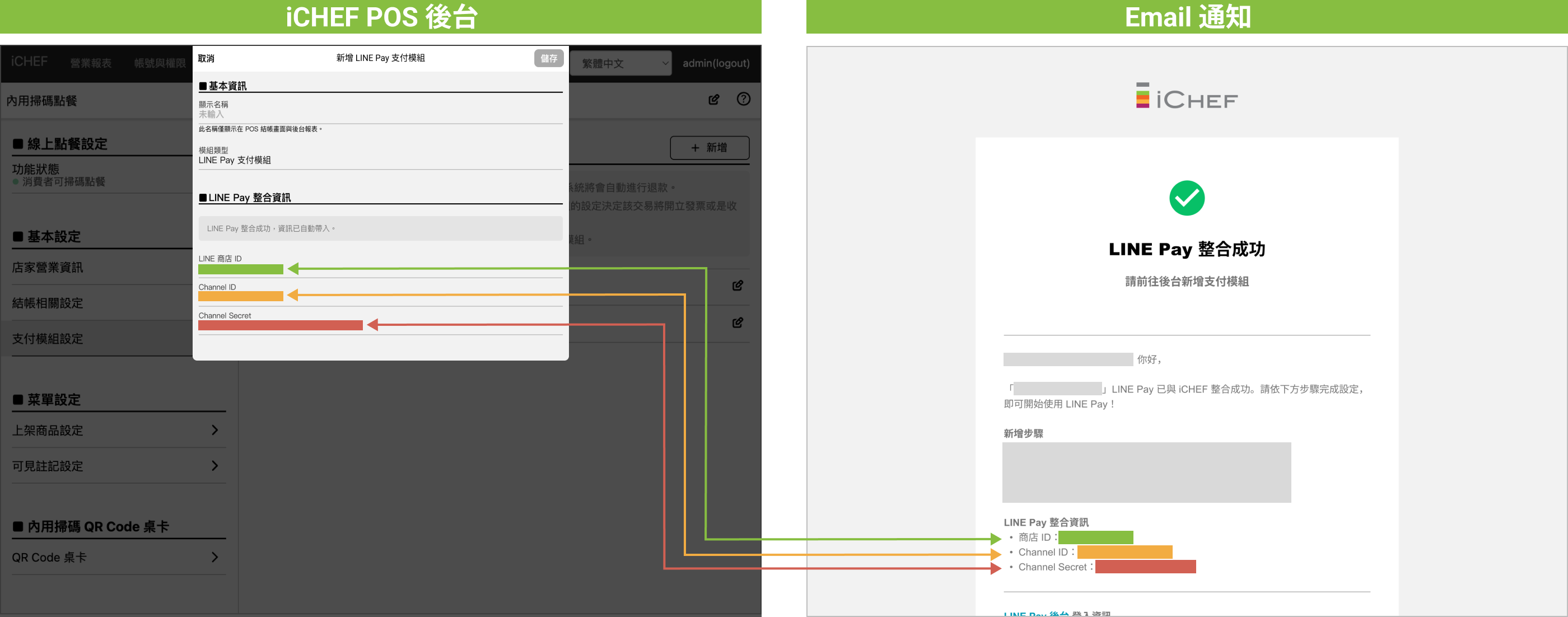Click 取消 to cancel the dialog
This screenshot has width=1568, height=617.
(206, 58)
